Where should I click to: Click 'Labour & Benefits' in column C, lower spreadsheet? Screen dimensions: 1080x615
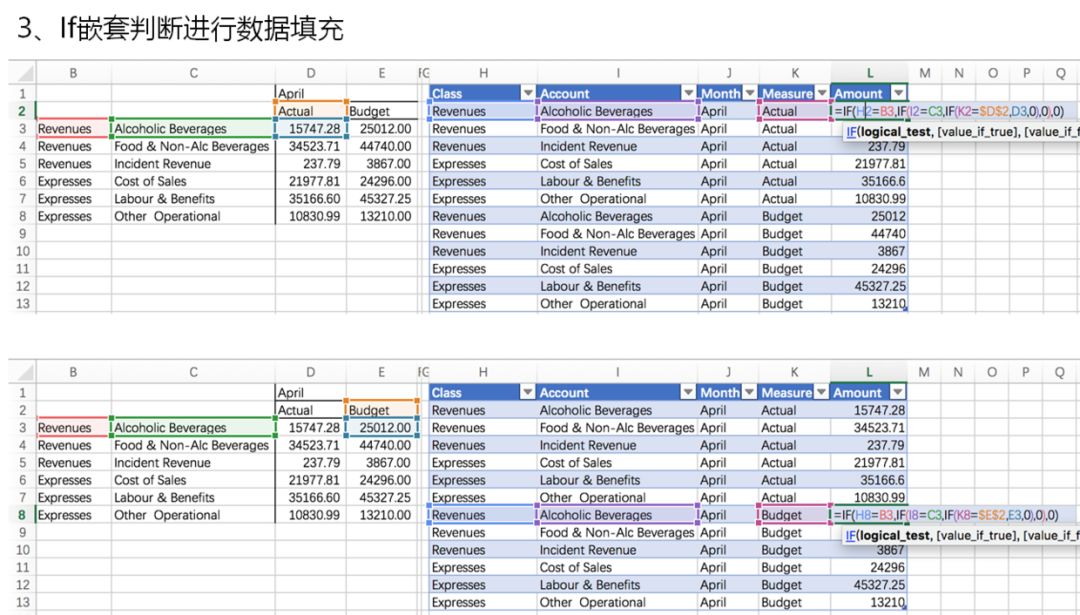(194, 497)
